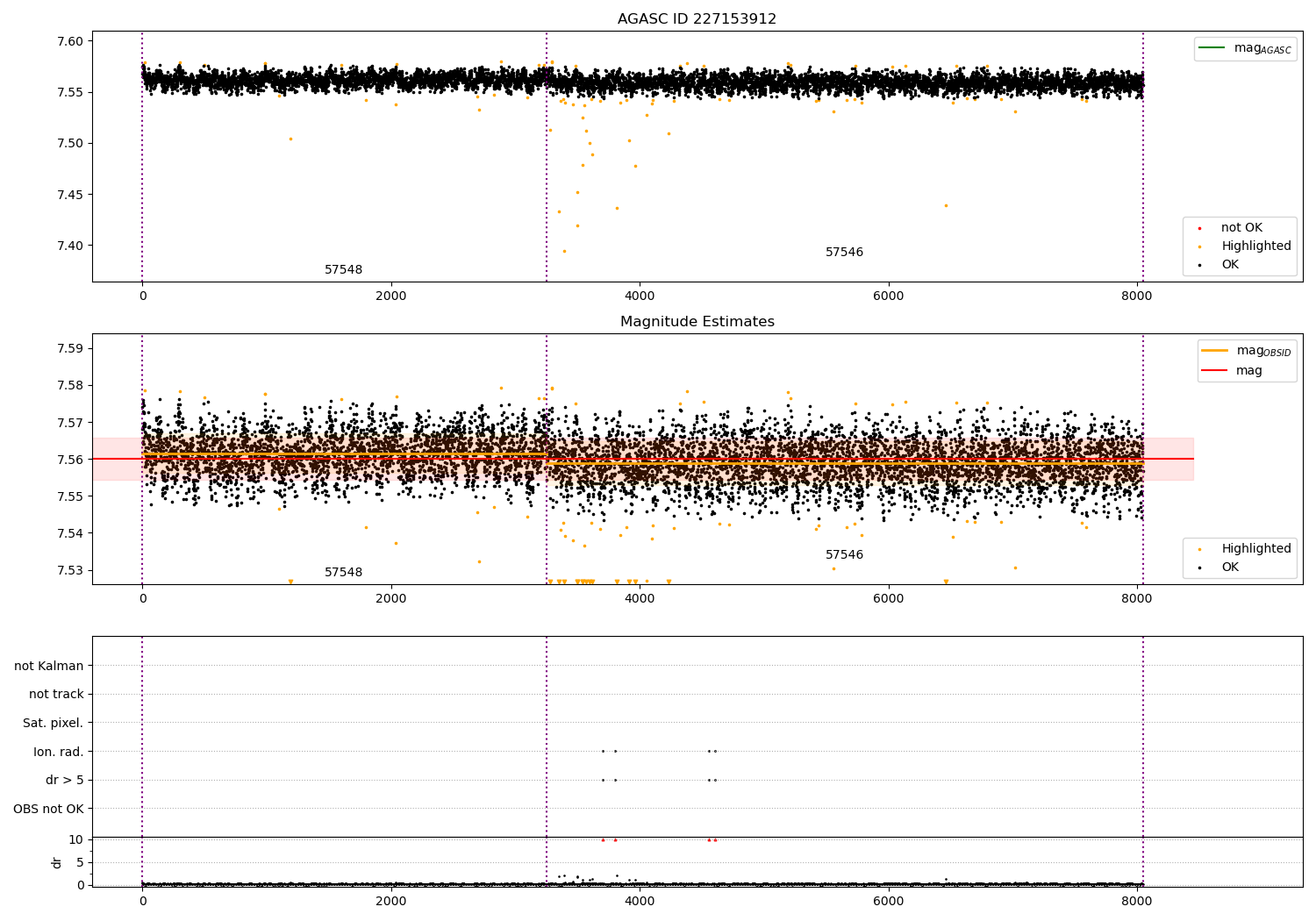Click the 10 tick on the dr axis
Screen dimensions: 1316x921
click(x=76, y=839)
